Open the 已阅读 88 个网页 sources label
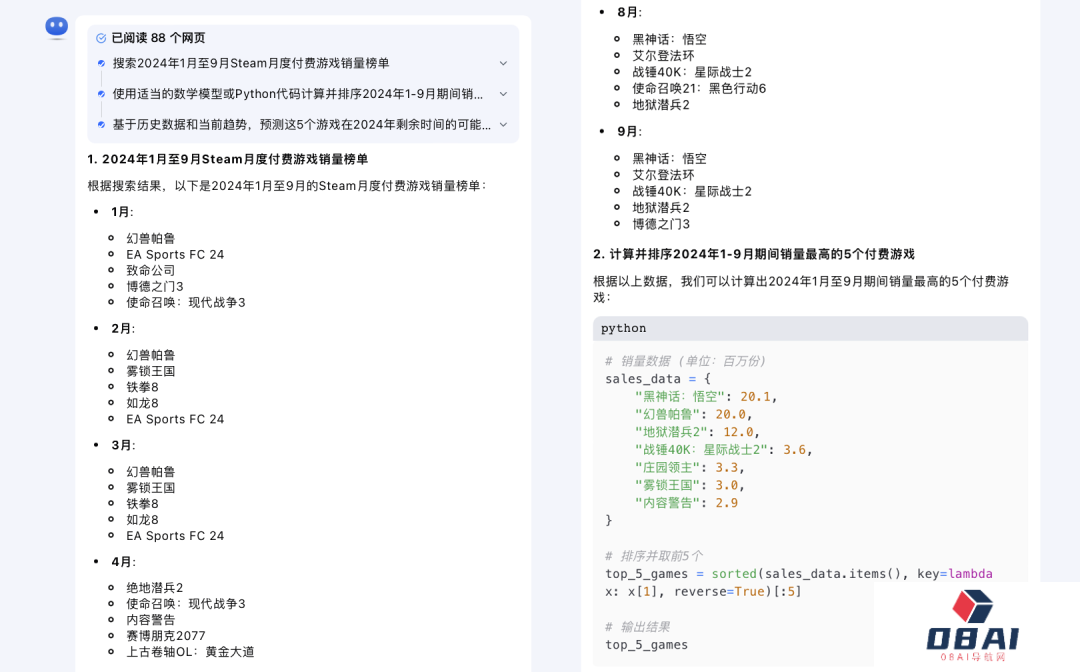This screenshot has height=672, width=1080. tap(158, 38)
